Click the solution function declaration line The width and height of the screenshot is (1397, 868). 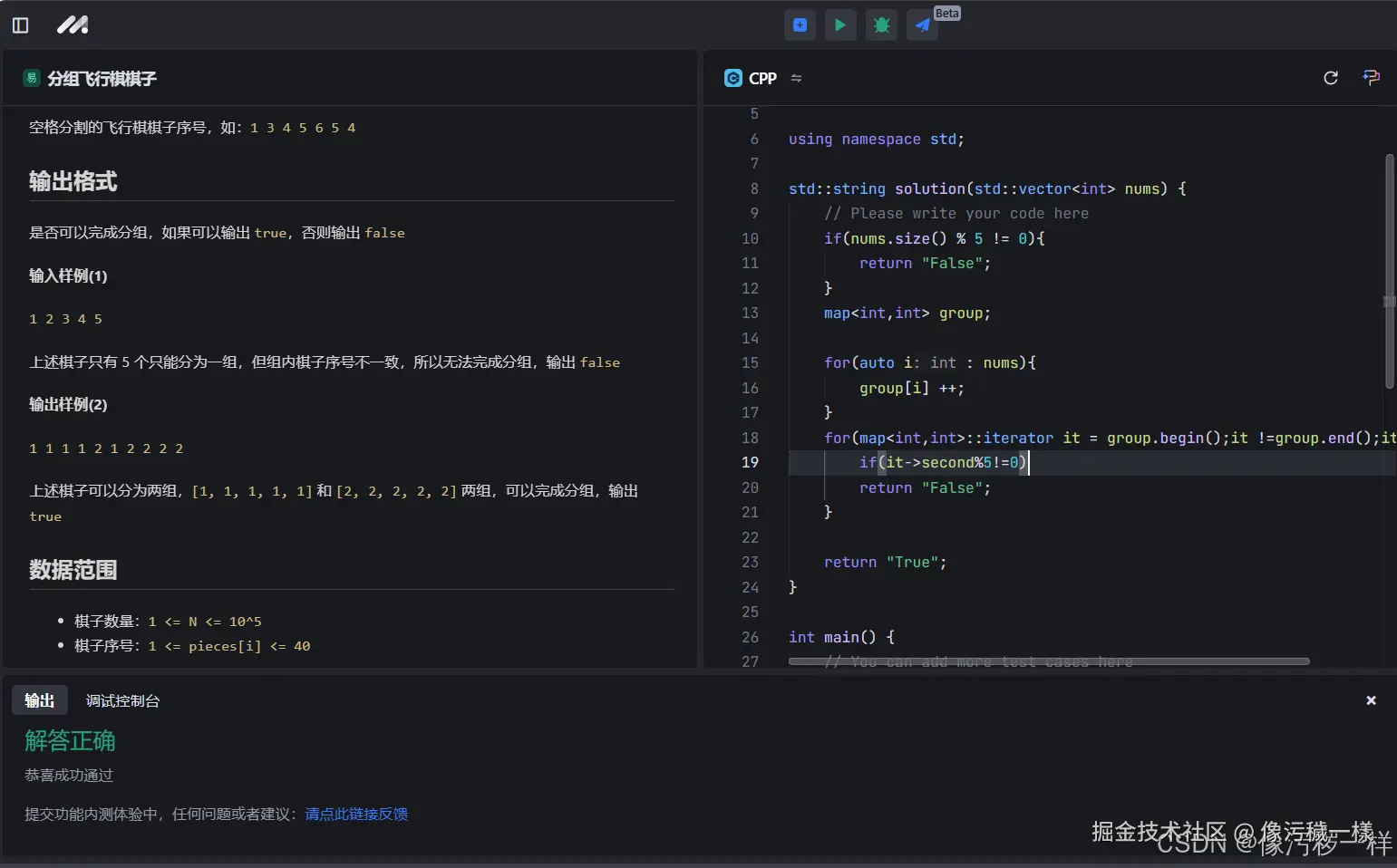[987, 188]
